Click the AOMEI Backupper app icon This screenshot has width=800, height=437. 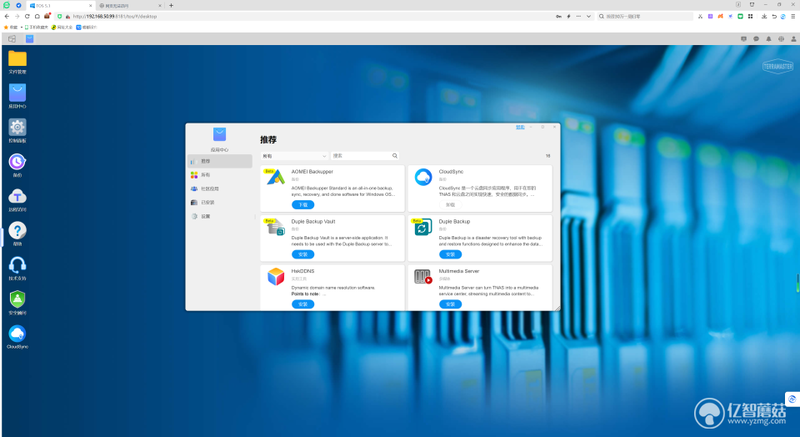pyautogui.click(x=276, y=177)
